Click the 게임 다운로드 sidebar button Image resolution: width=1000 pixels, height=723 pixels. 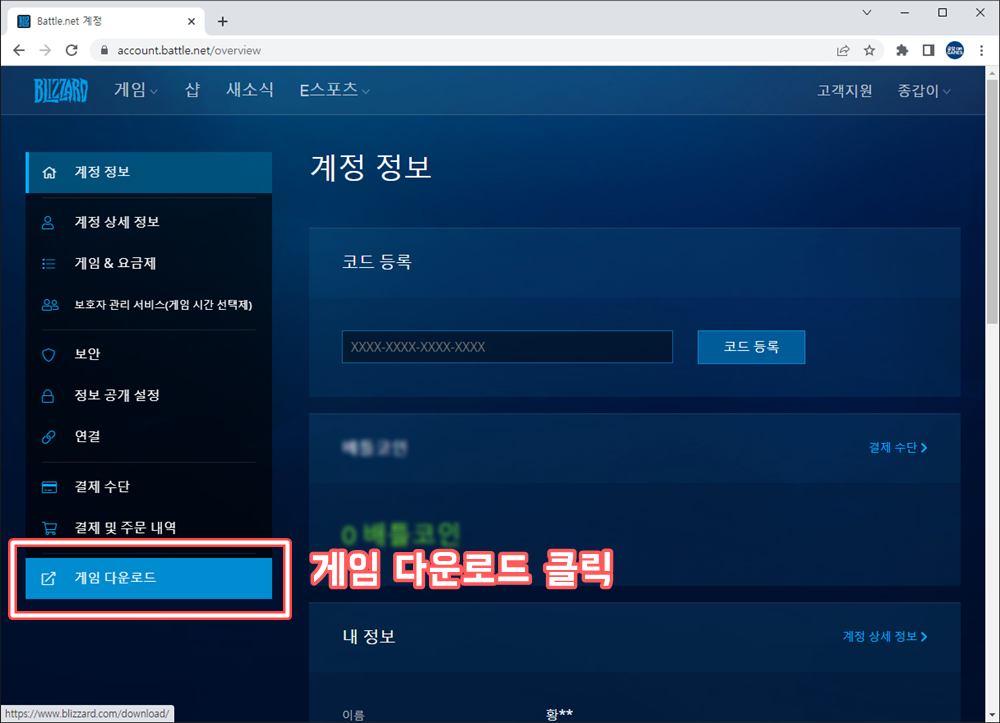[x=149, y=578]
